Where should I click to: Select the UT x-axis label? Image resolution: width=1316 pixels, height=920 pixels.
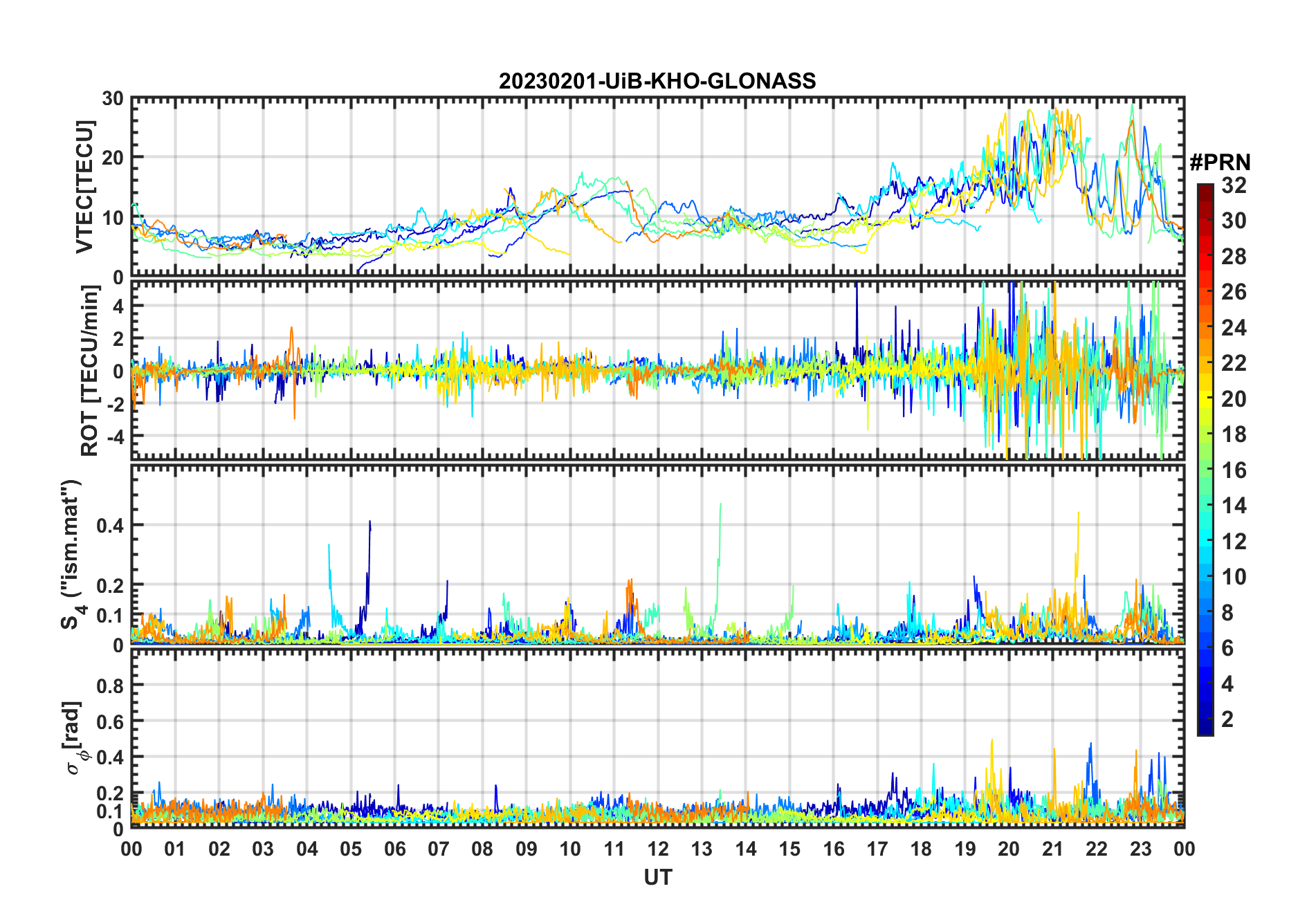(657, 877)
